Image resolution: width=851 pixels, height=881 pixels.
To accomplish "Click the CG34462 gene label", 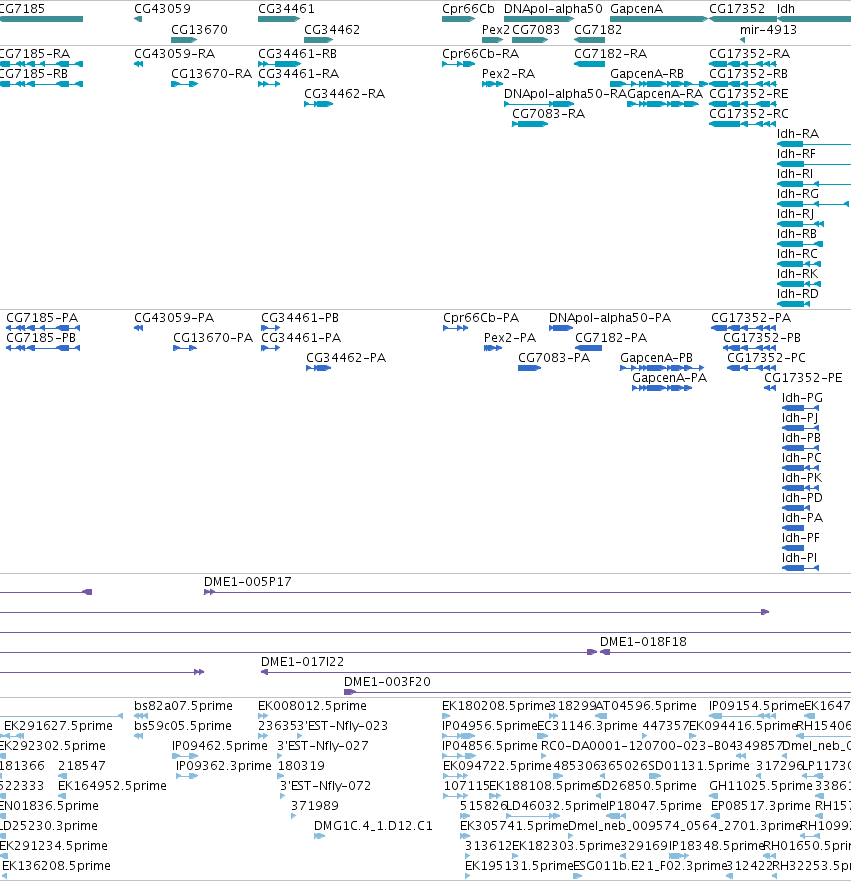I will tap(332, 30).
